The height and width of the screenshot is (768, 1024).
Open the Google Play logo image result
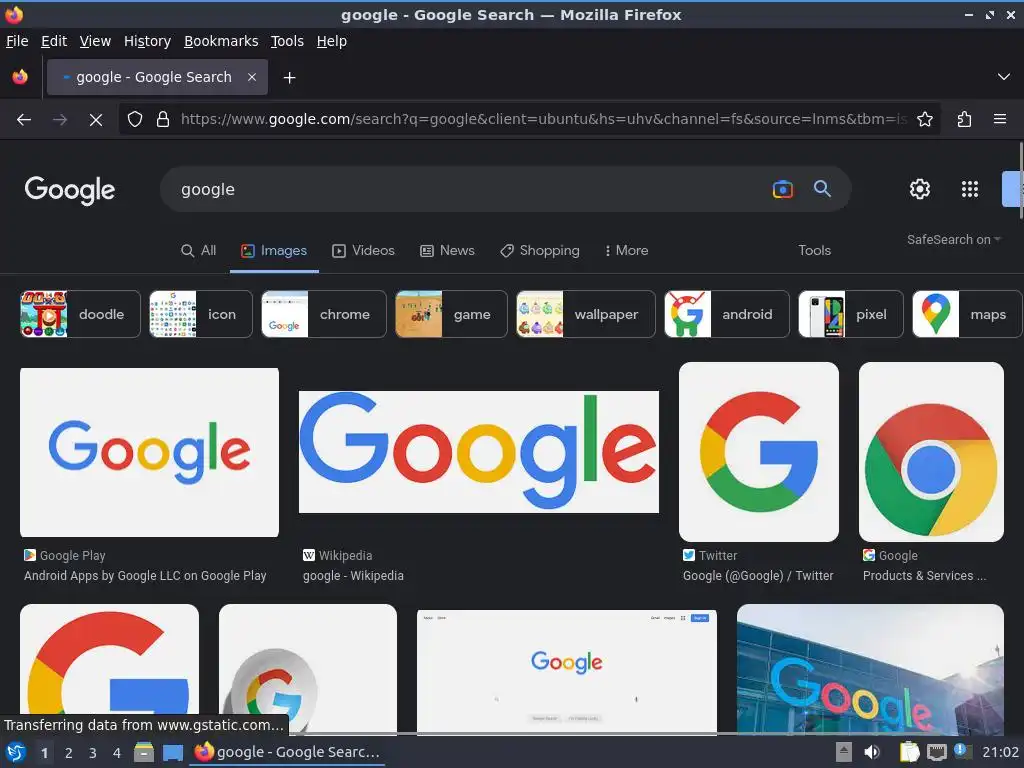[x=150, y=452]
